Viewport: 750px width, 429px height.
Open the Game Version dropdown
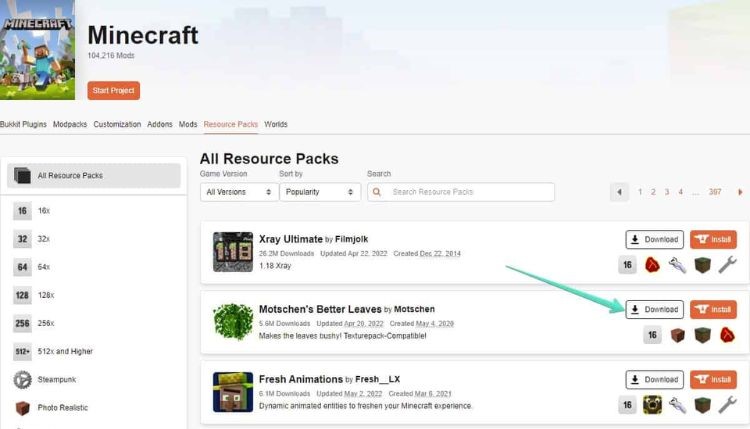coord(239,192)
